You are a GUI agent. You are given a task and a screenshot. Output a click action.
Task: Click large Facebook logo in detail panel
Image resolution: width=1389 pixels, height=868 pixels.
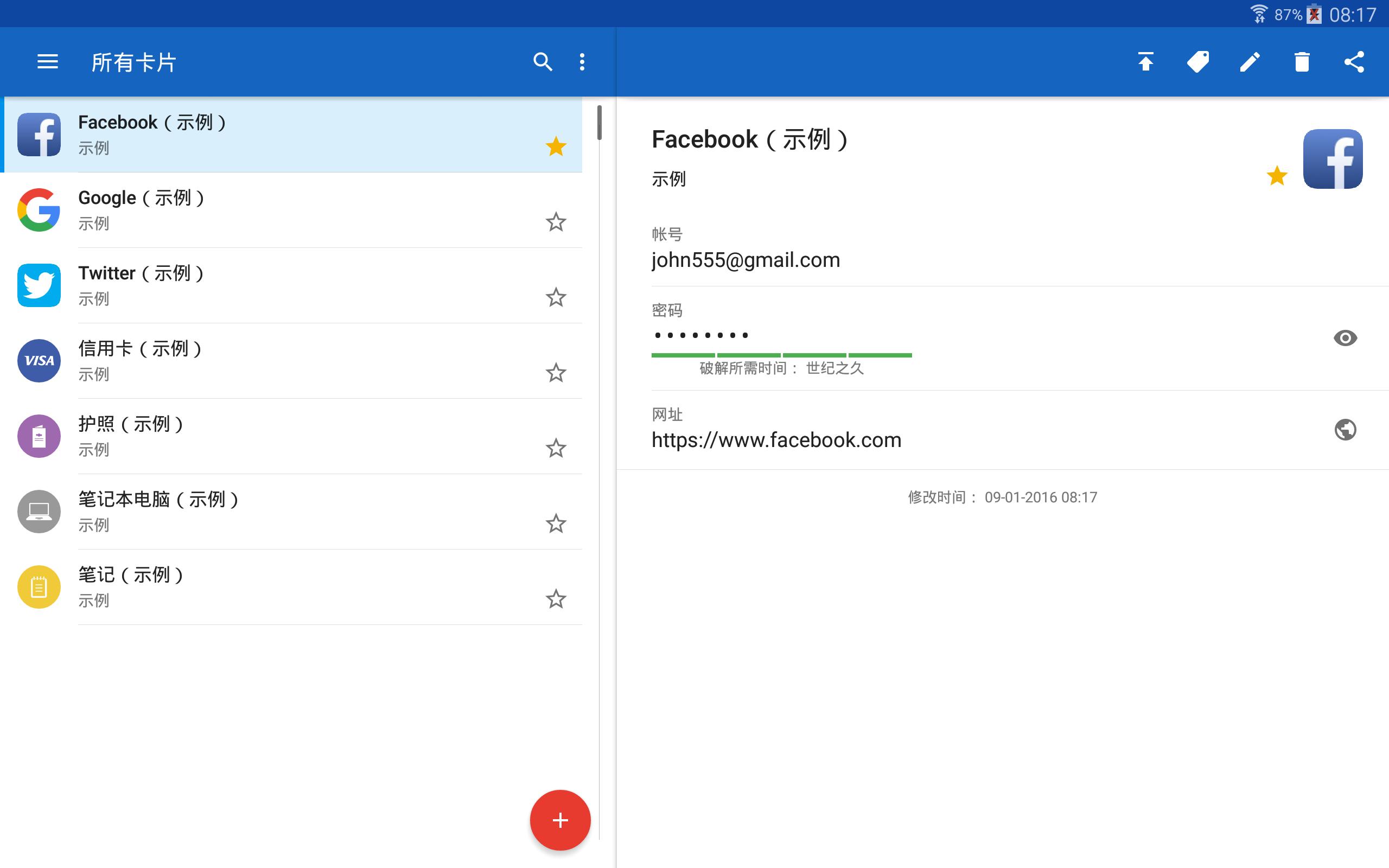coord(1333,159)
